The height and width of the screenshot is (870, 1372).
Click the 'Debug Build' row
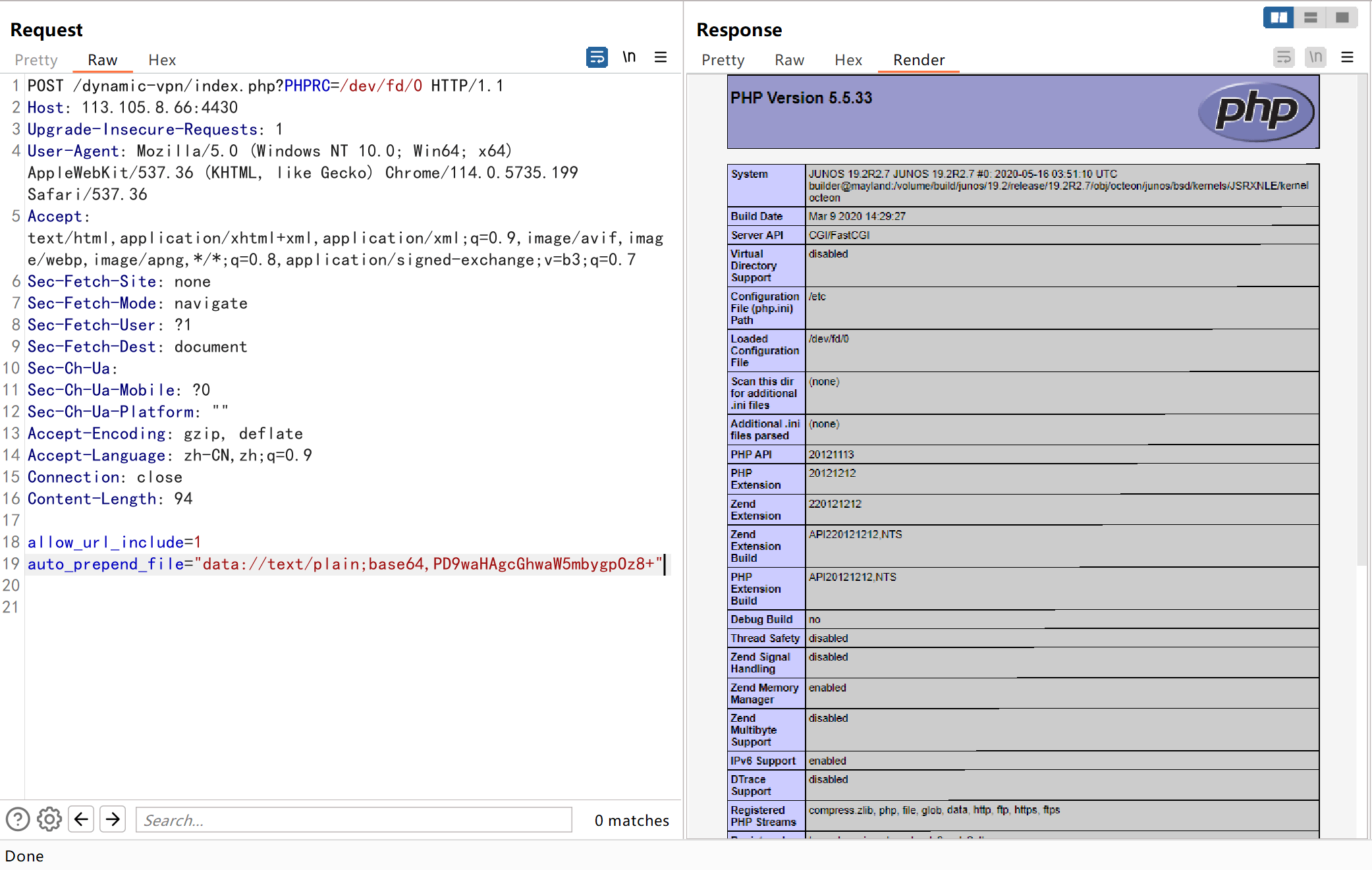tap(1023, 619)
